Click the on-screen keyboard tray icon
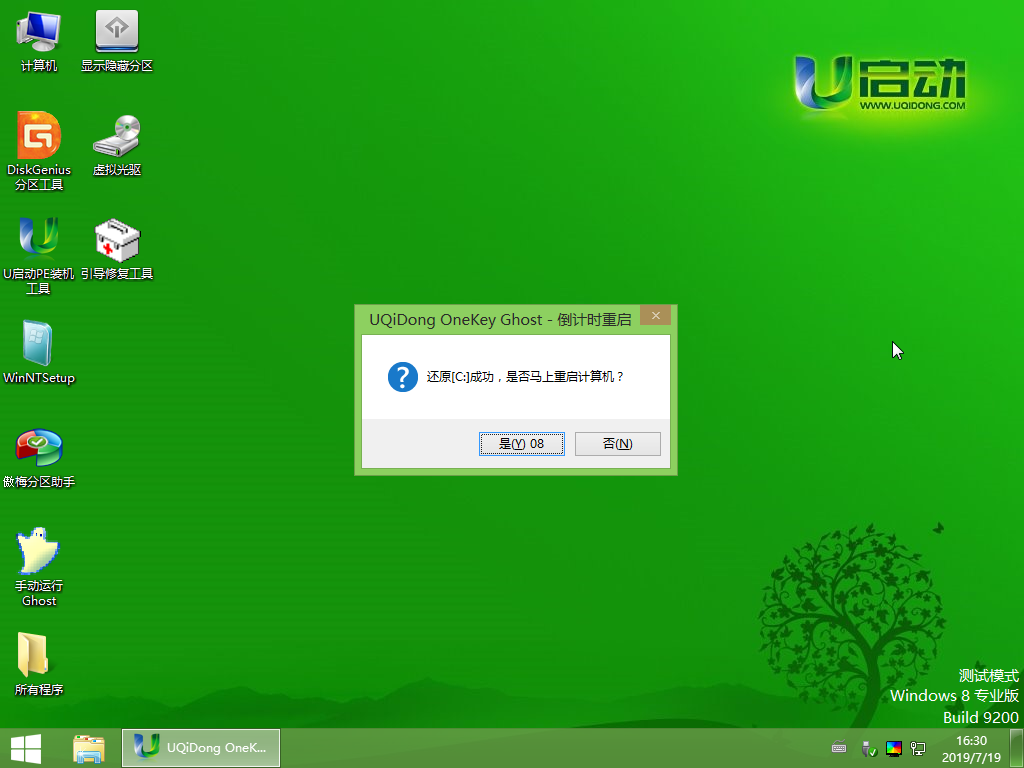 click(839, 748)
